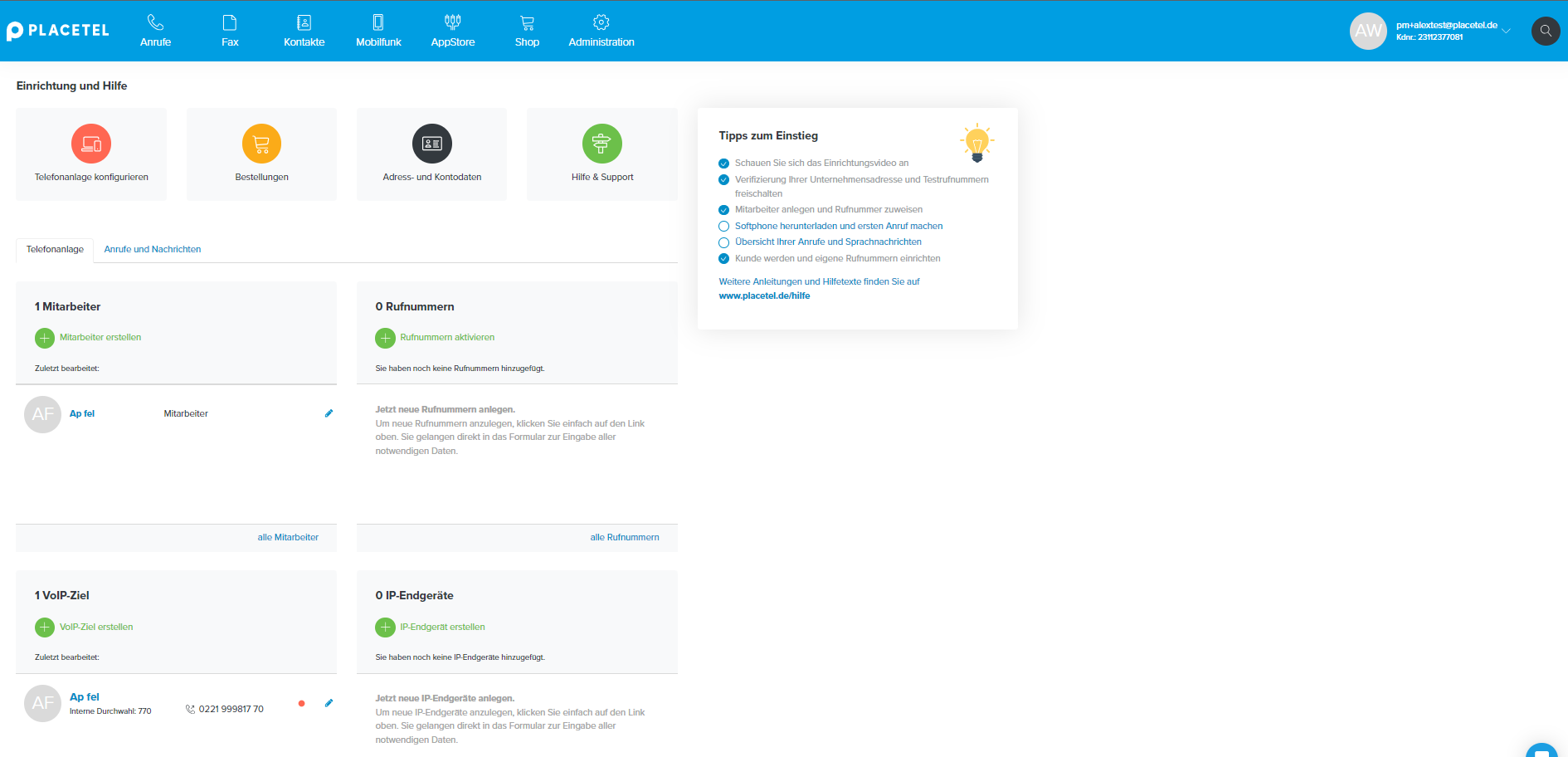Click green plus for IP-Endgerät erstellen

pyautogui.click(x=385, y=628)
